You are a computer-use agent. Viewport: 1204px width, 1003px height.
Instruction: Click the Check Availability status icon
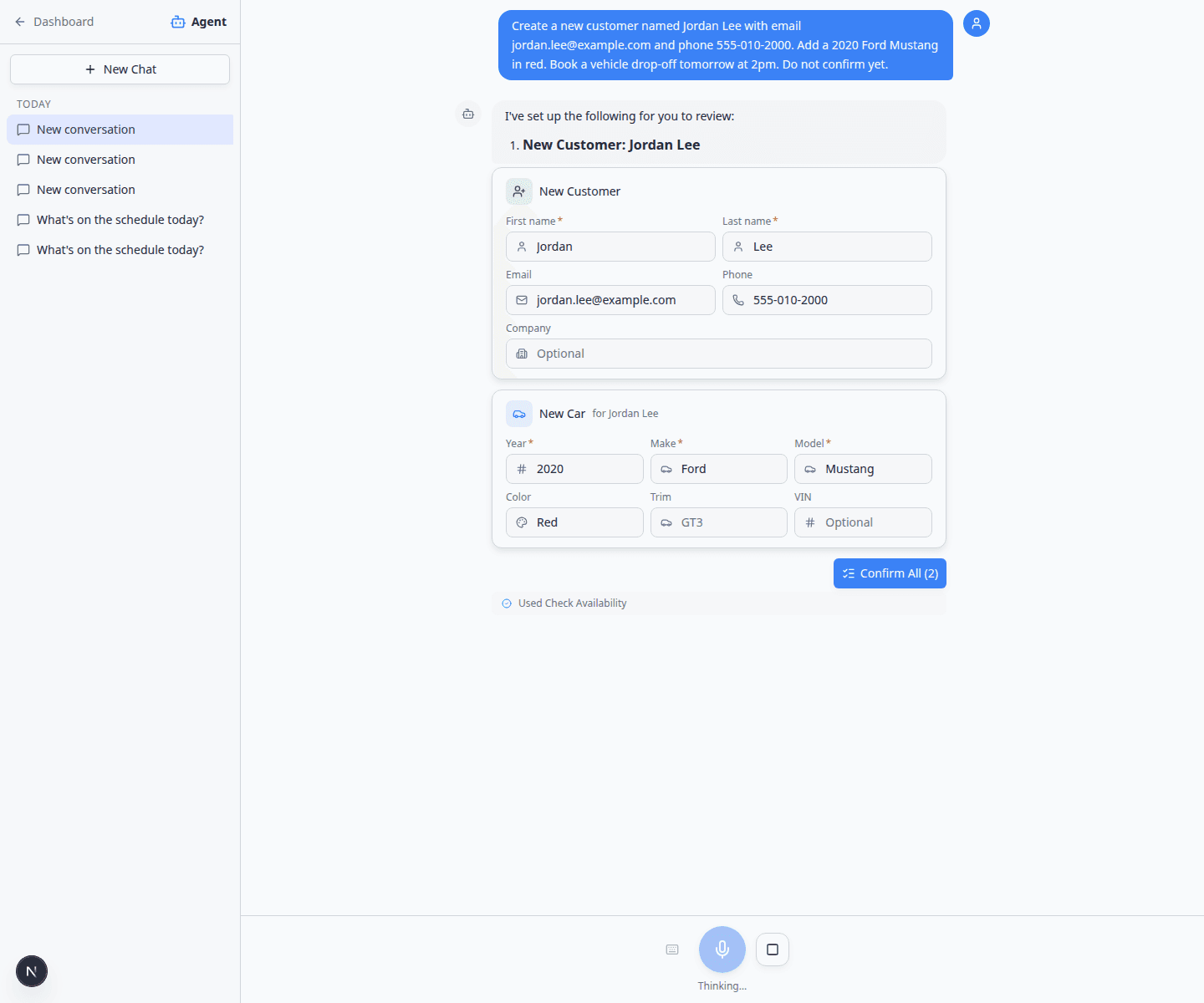click(507, 603)
